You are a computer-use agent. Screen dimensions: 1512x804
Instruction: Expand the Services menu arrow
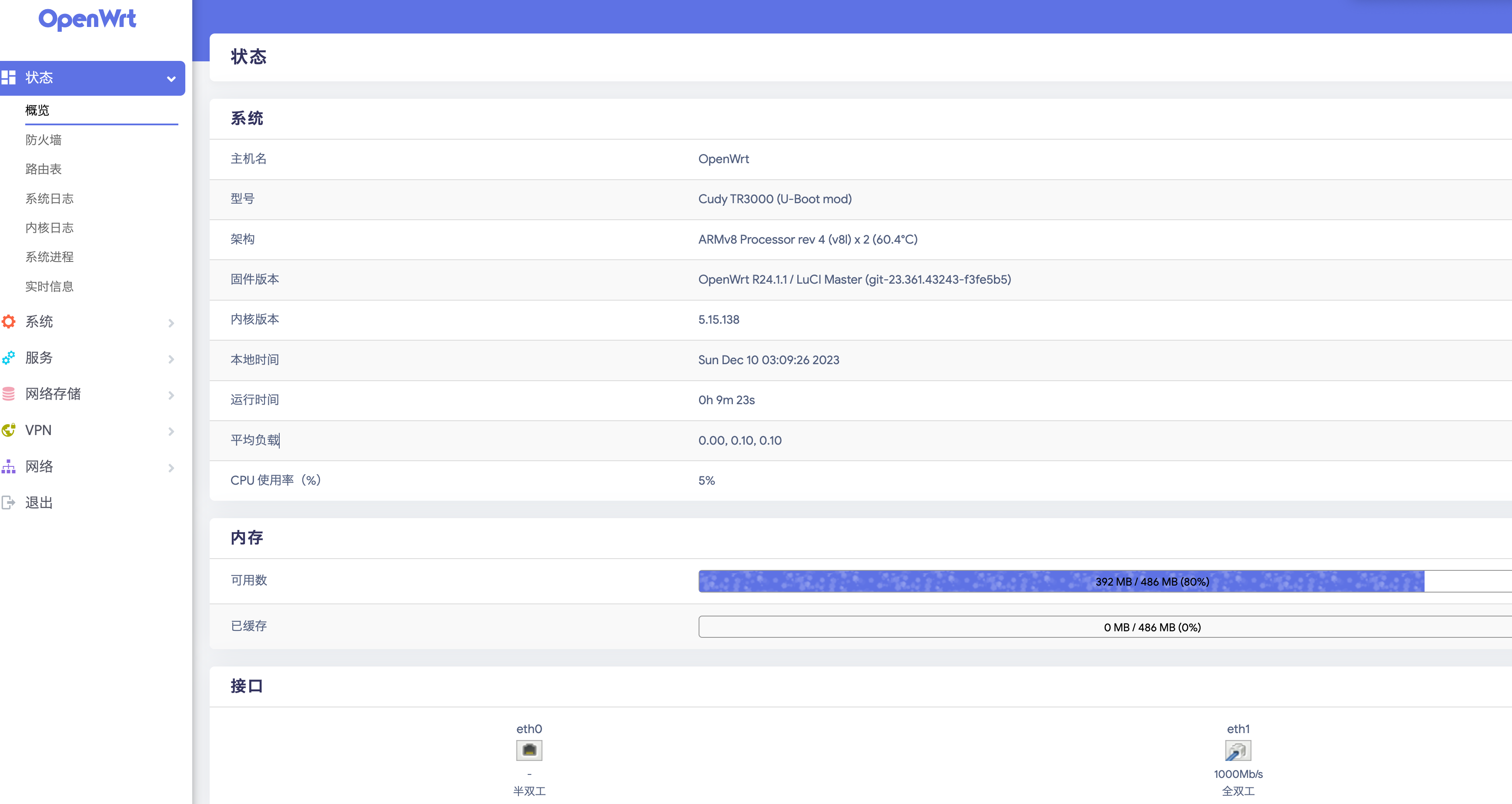(171, 358)
